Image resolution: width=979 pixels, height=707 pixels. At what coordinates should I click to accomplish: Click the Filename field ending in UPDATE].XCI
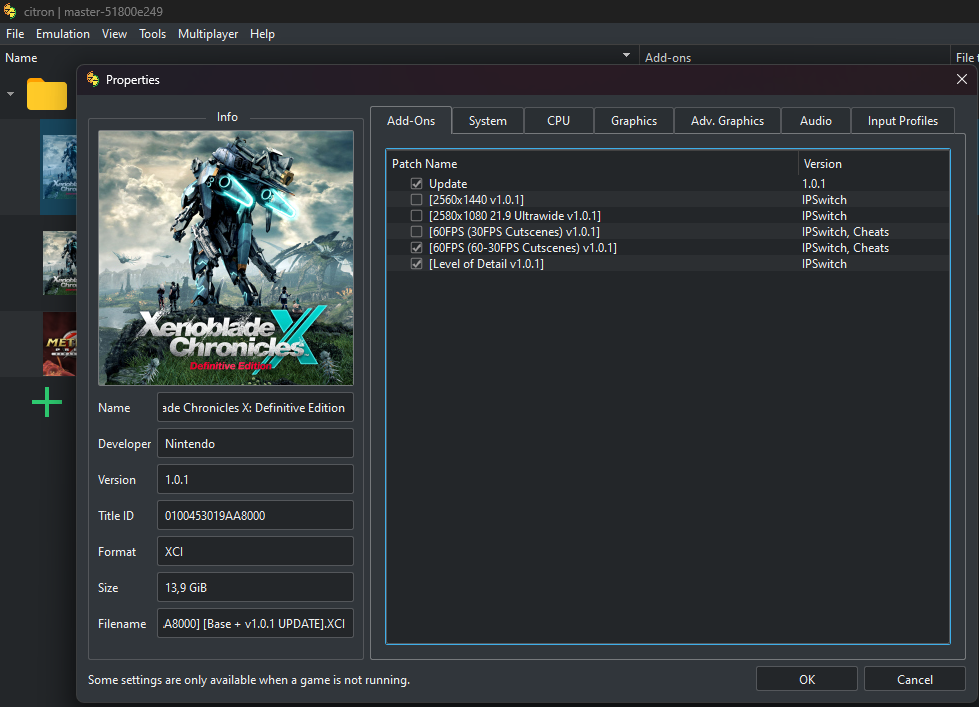point(255,623)
